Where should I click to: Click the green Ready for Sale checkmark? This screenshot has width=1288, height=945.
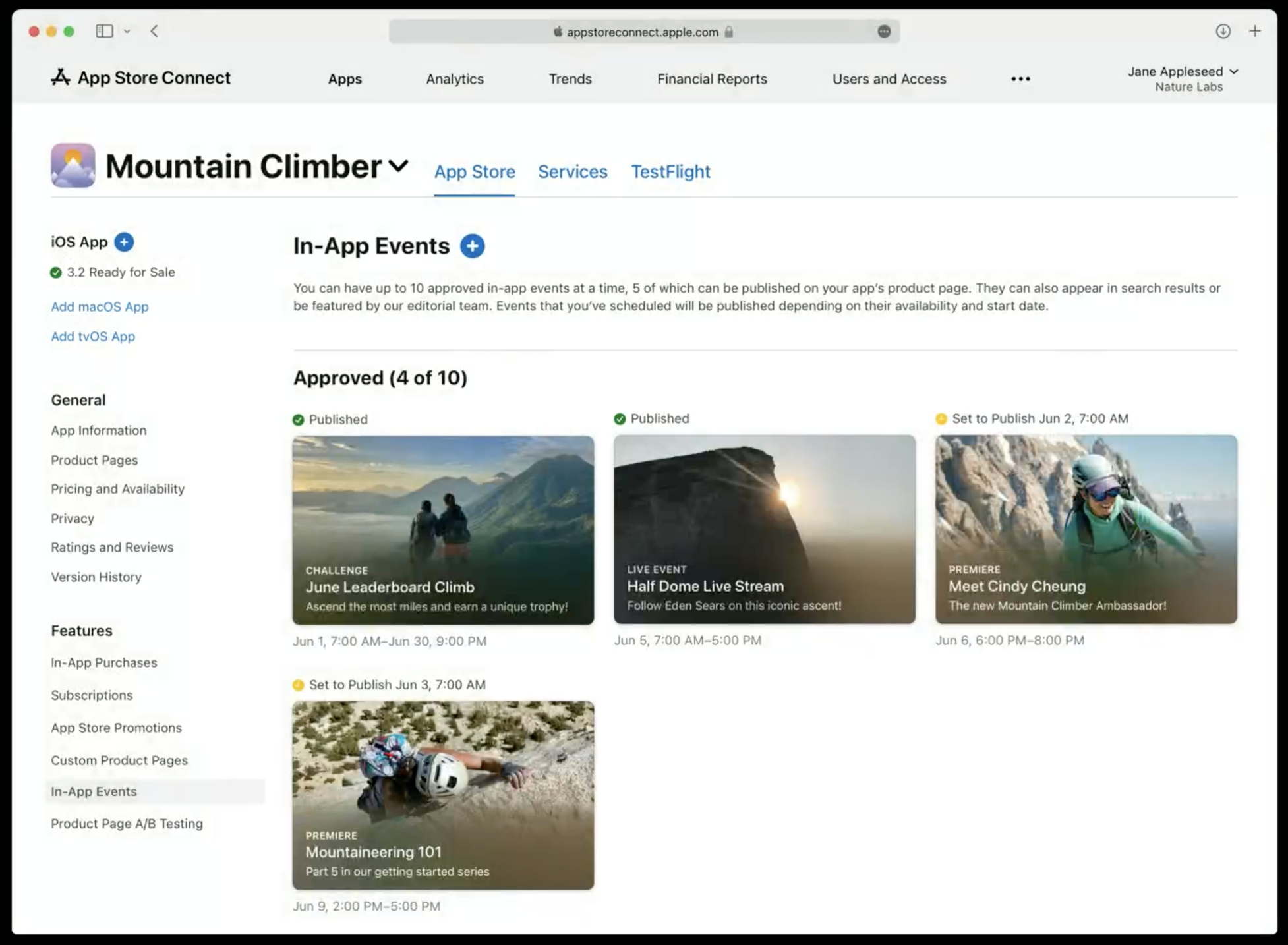click(56, 272)
